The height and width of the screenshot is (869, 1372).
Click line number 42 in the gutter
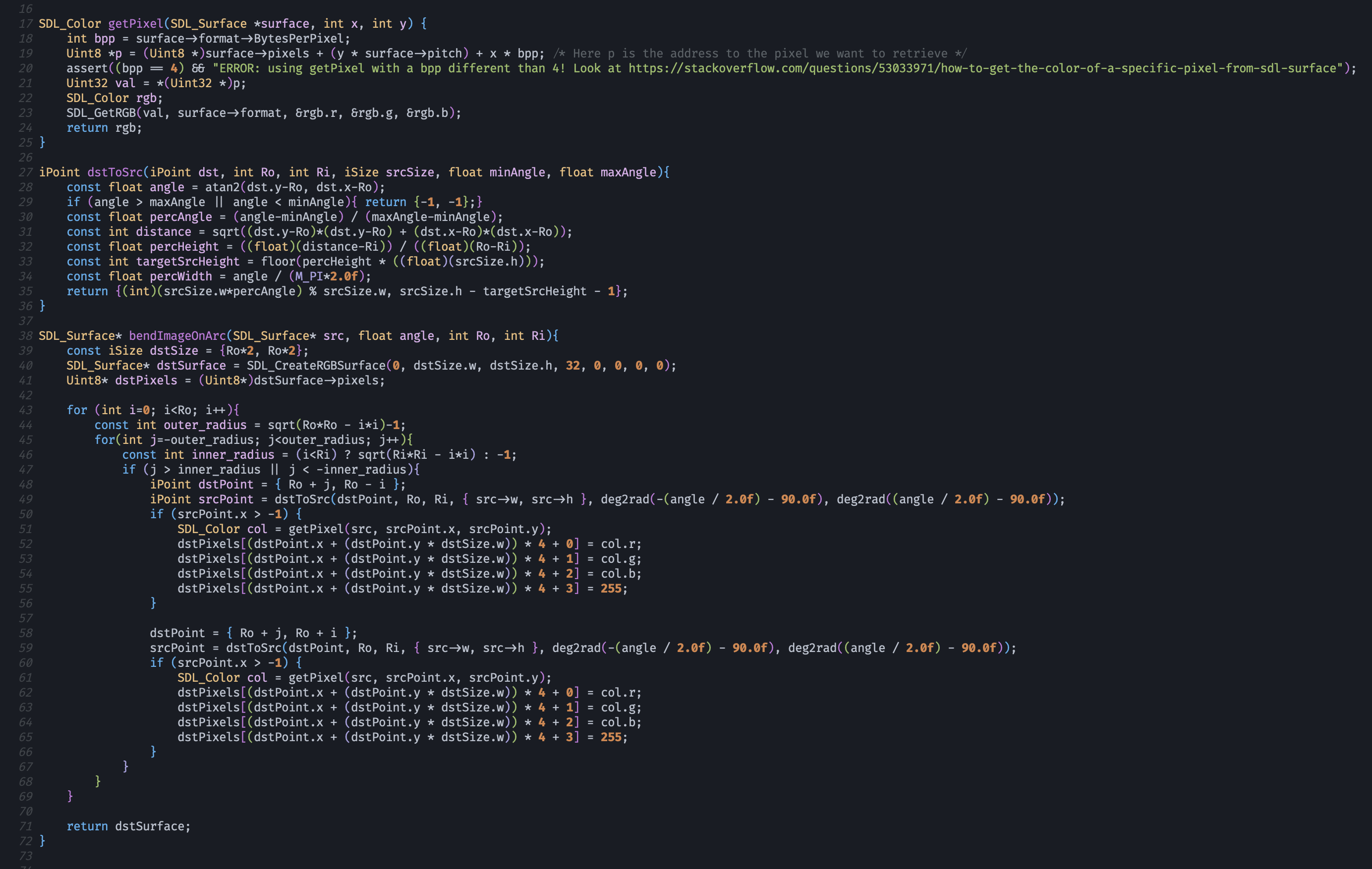(26, 395)
